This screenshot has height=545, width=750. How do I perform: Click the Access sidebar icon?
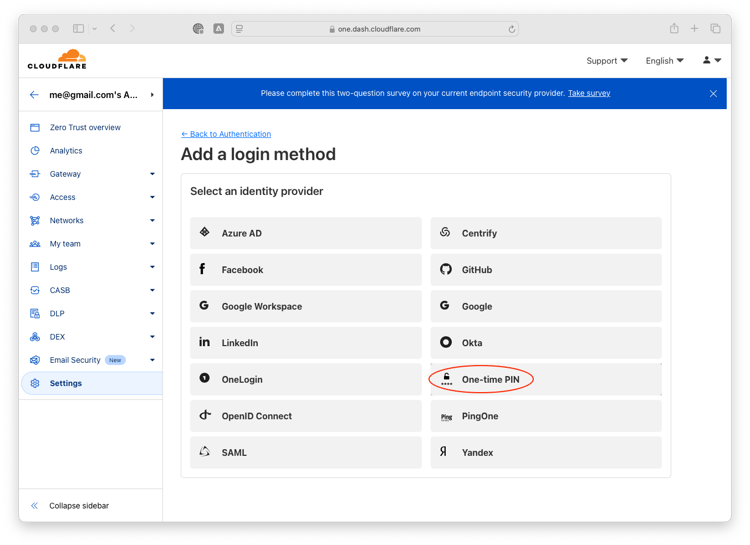pyautogui.click(x=35, y=197)
